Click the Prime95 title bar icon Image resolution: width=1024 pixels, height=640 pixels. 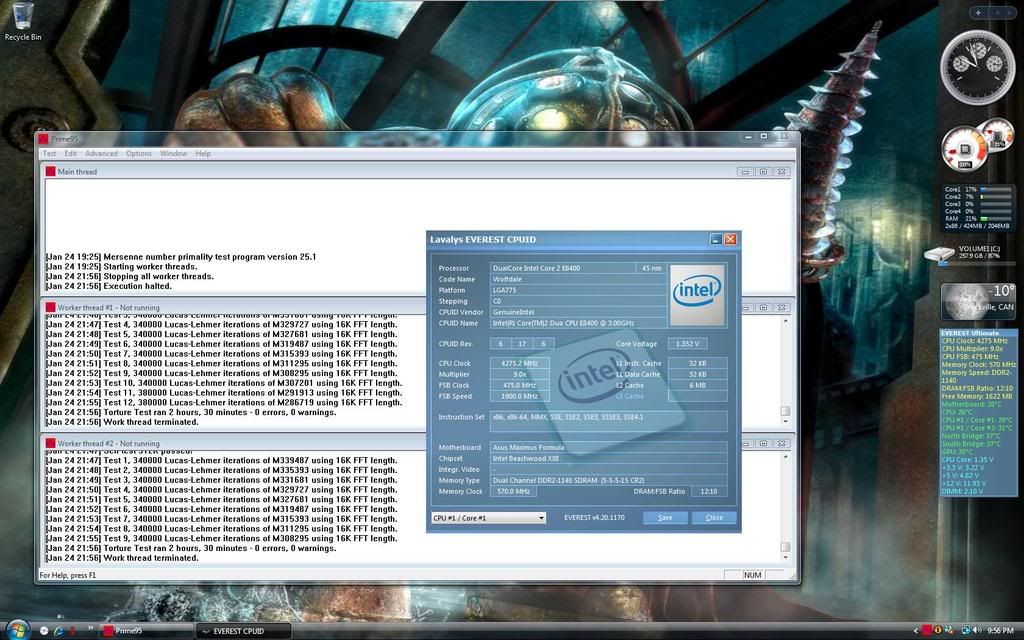44,139
